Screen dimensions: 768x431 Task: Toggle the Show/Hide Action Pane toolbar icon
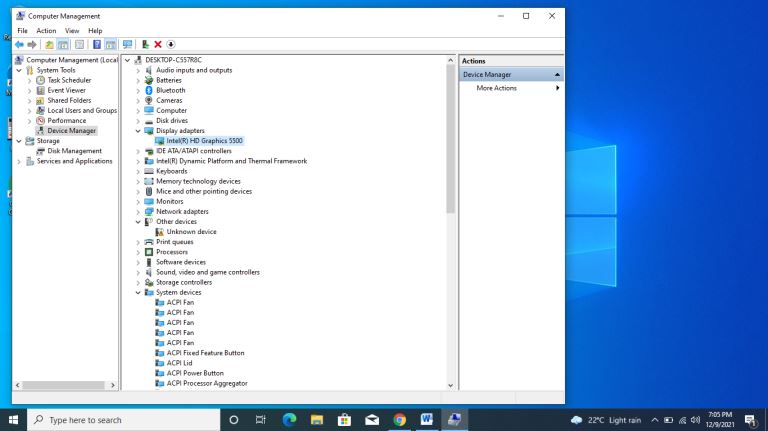[x=111, y=45]
